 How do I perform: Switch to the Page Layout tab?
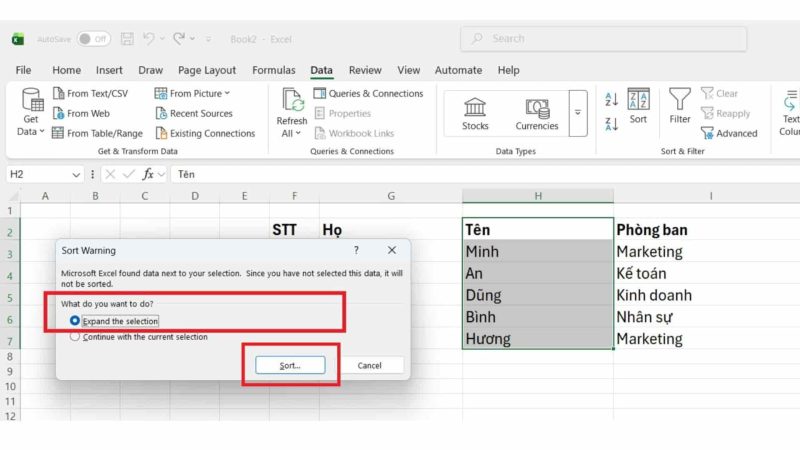(207, 70)
